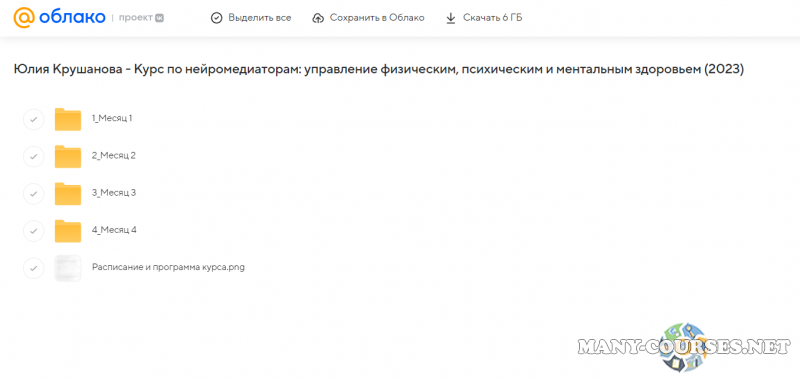The image size is (800, 380).
Task: Select checkbox for Расписание и программа курса.png
Action: click(x=34, y=268)
